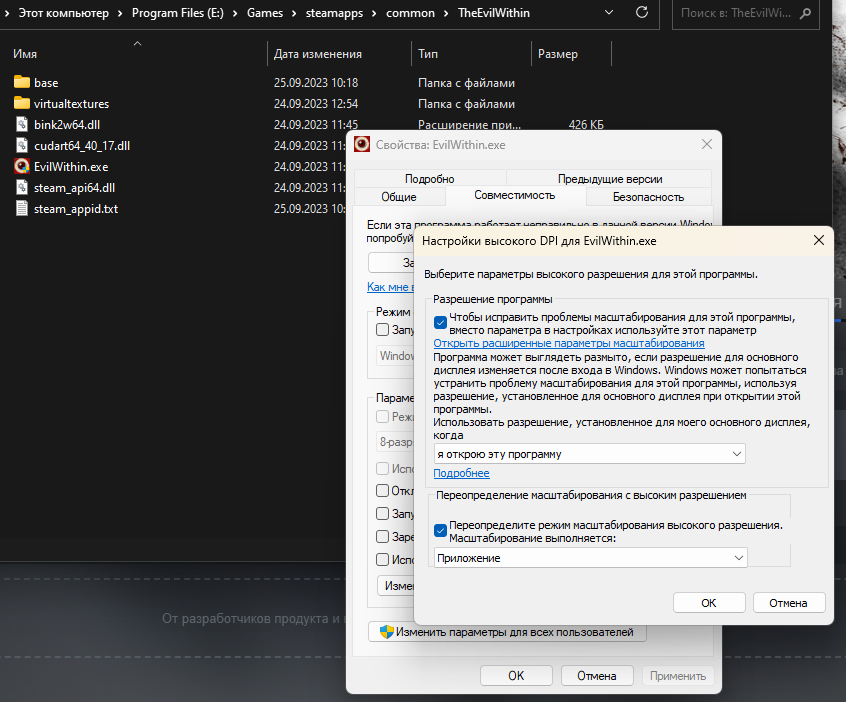Click the search magnifier icon
This screenshot has width=846, height=702.
[805, 13]
